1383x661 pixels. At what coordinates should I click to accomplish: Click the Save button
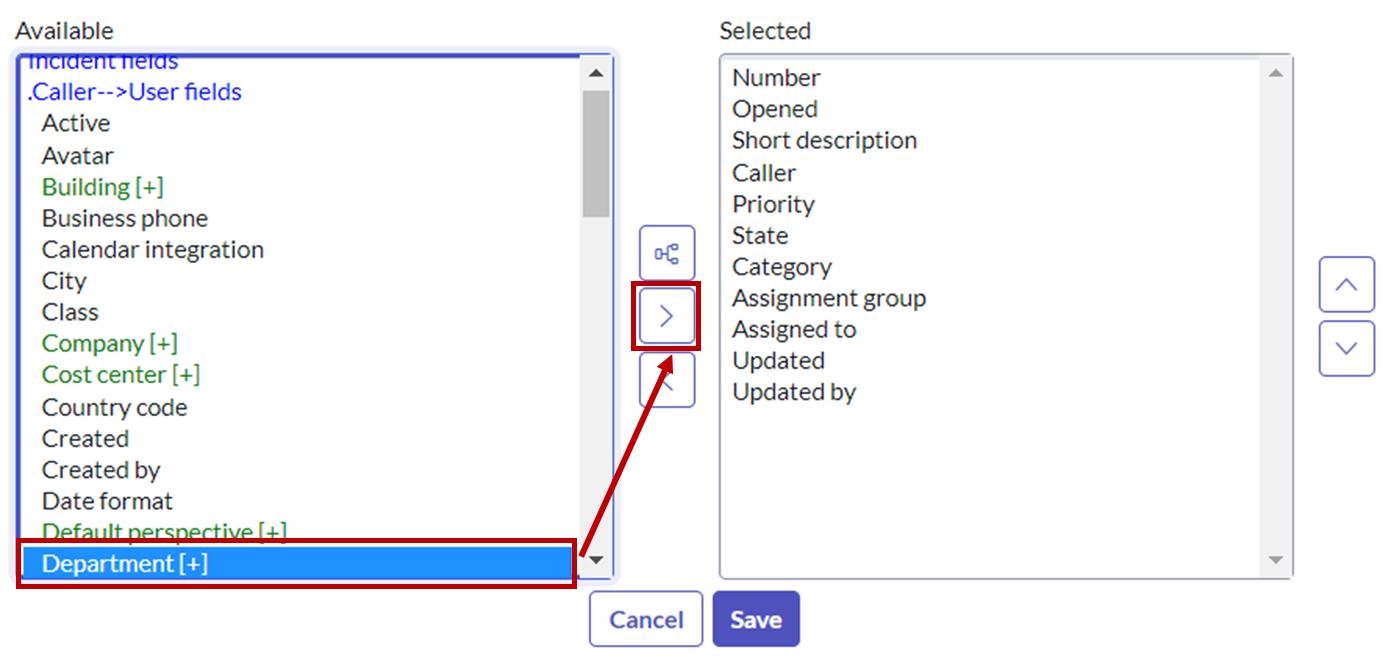(756, 619)
